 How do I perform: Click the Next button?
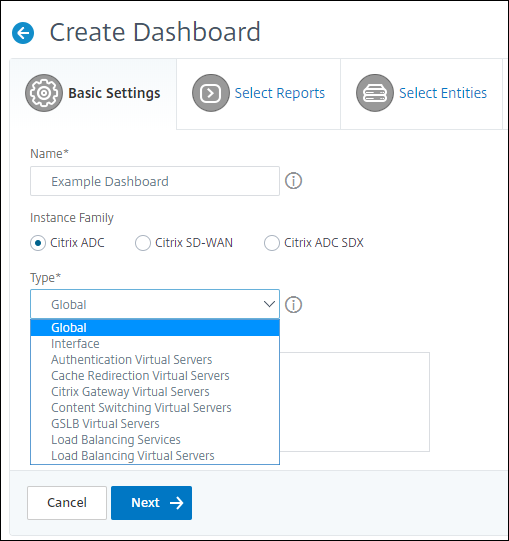tap(151, 503)
